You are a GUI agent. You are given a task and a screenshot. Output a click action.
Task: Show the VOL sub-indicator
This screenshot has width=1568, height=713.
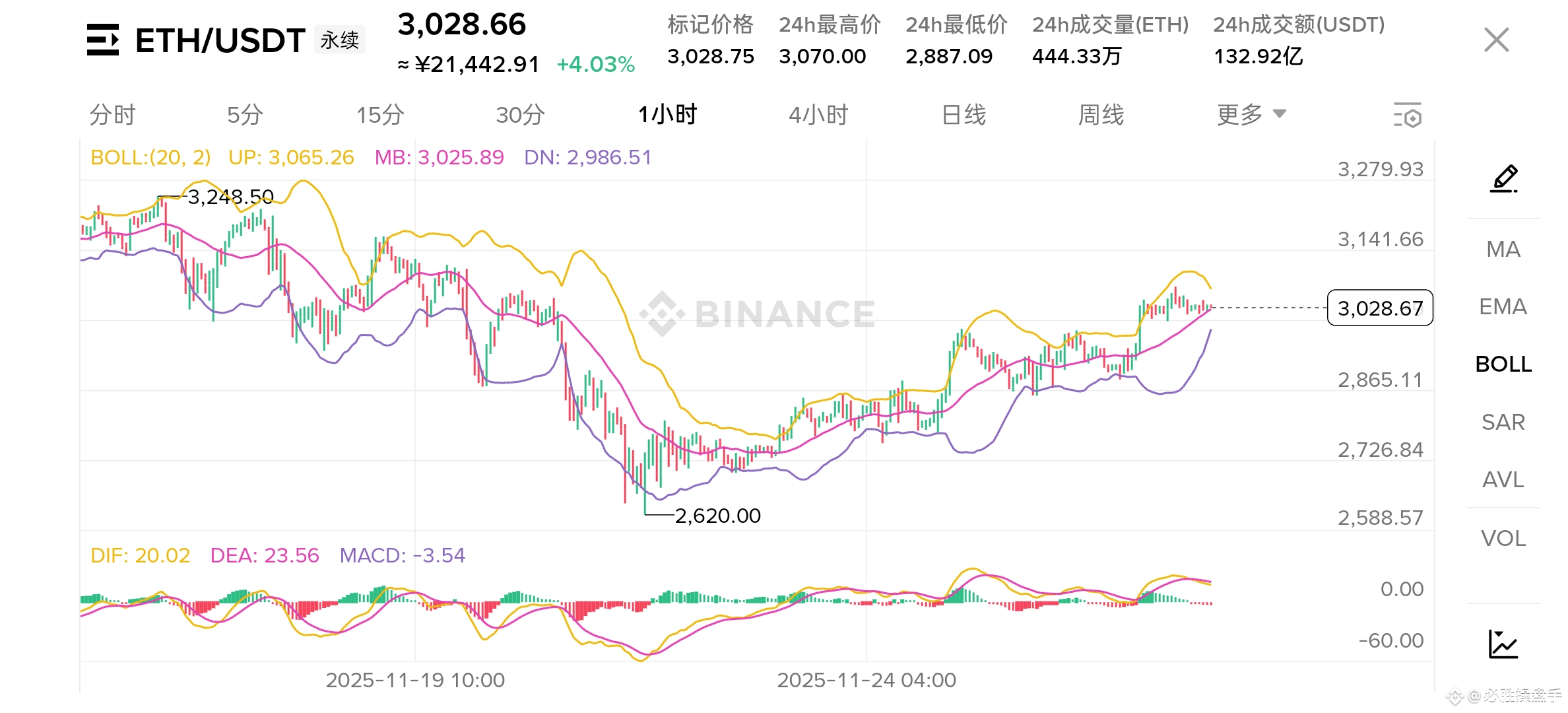pos(1503,539)
